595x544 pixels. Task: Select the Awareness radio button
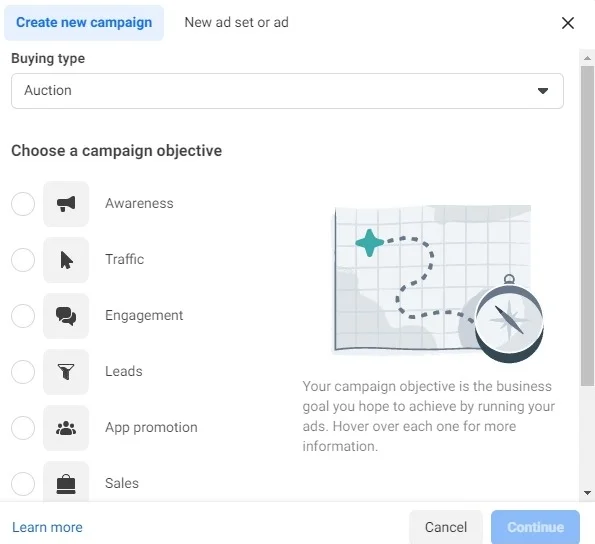23,204
